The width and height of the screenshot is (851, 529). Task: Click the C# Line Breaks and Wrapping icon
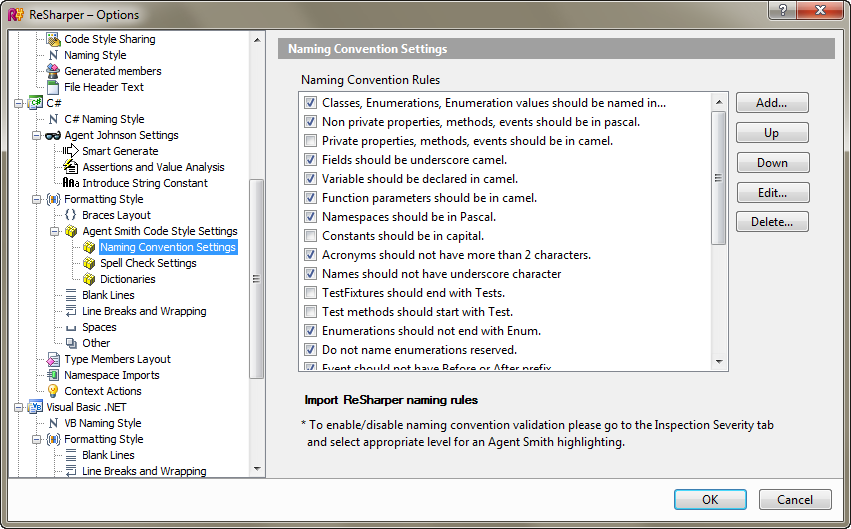pyautogui.click(x=71, y=311)
